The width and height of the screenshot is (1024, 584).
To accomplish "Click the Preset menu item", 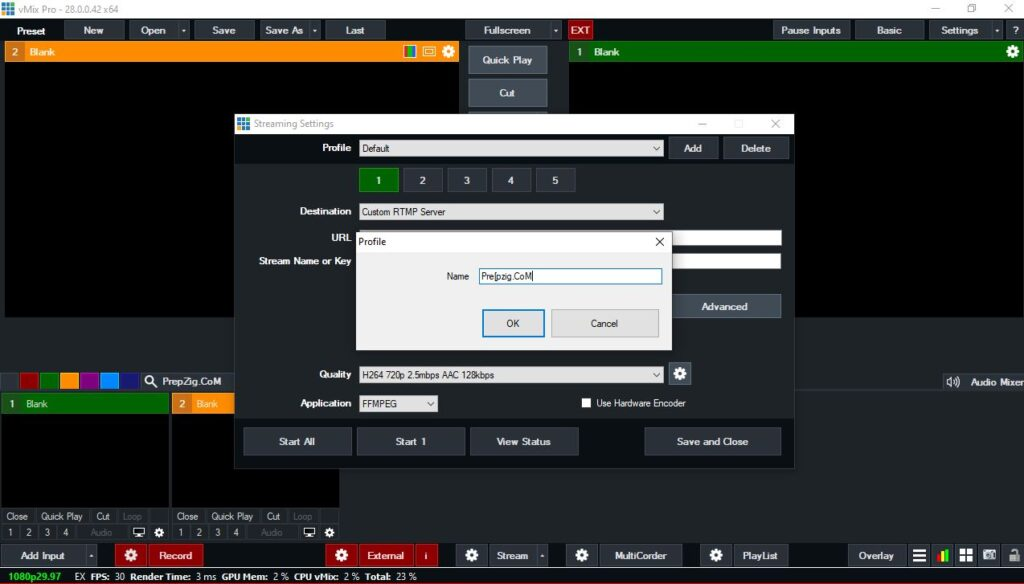I will (x=31, y=31).
